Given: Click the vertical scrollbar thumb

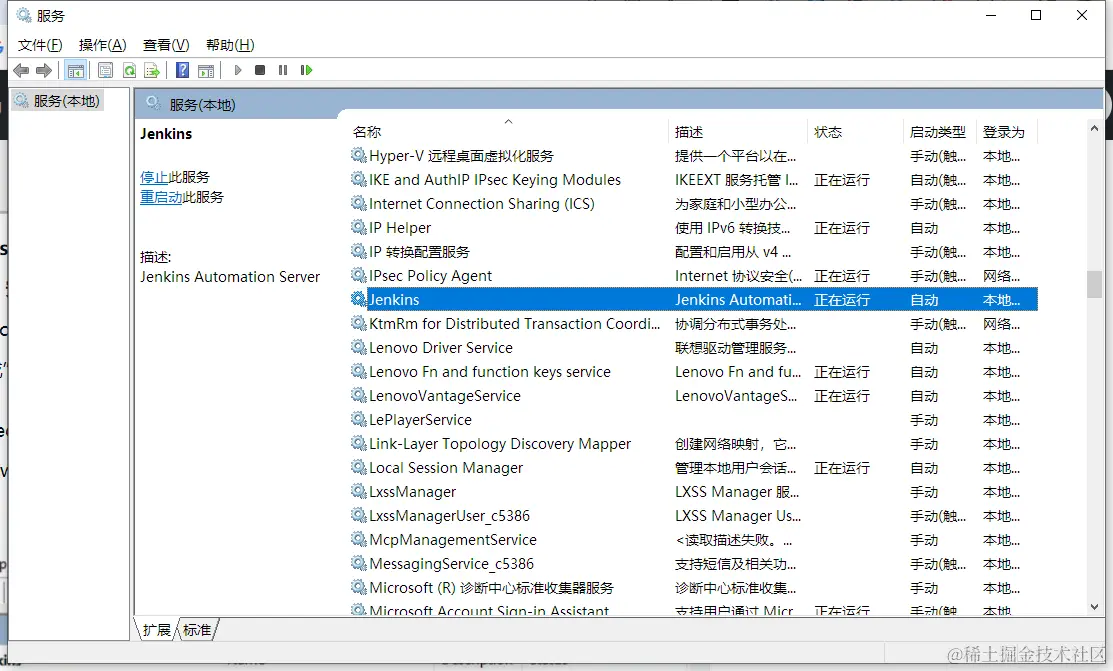Looking at the screenshot, I should (x=1095, y=284).
